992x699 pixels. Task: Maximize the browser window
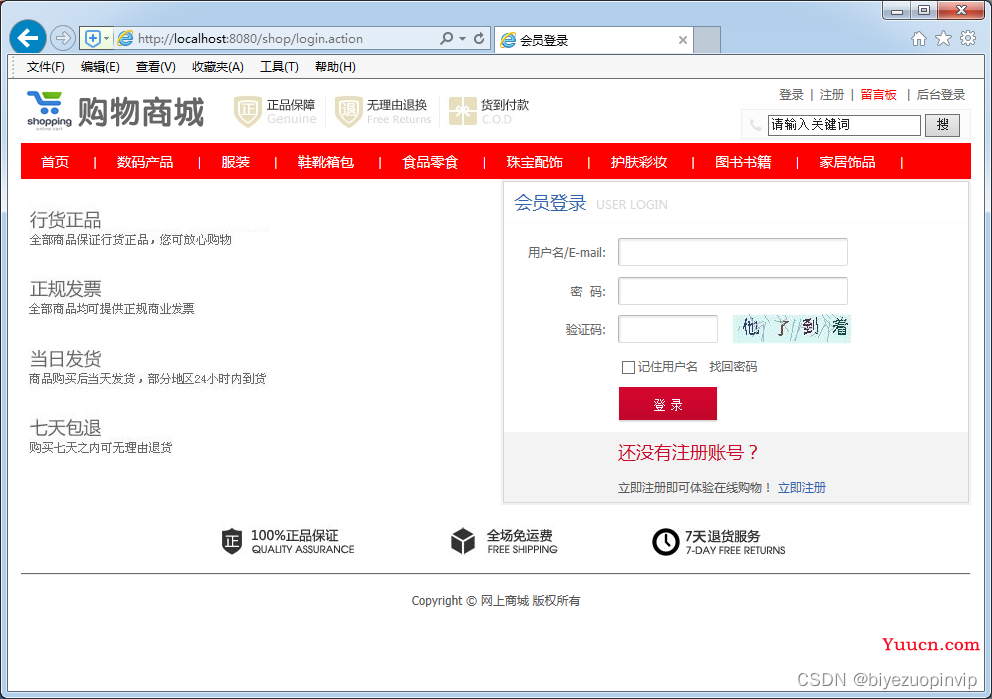click(924, 10)
